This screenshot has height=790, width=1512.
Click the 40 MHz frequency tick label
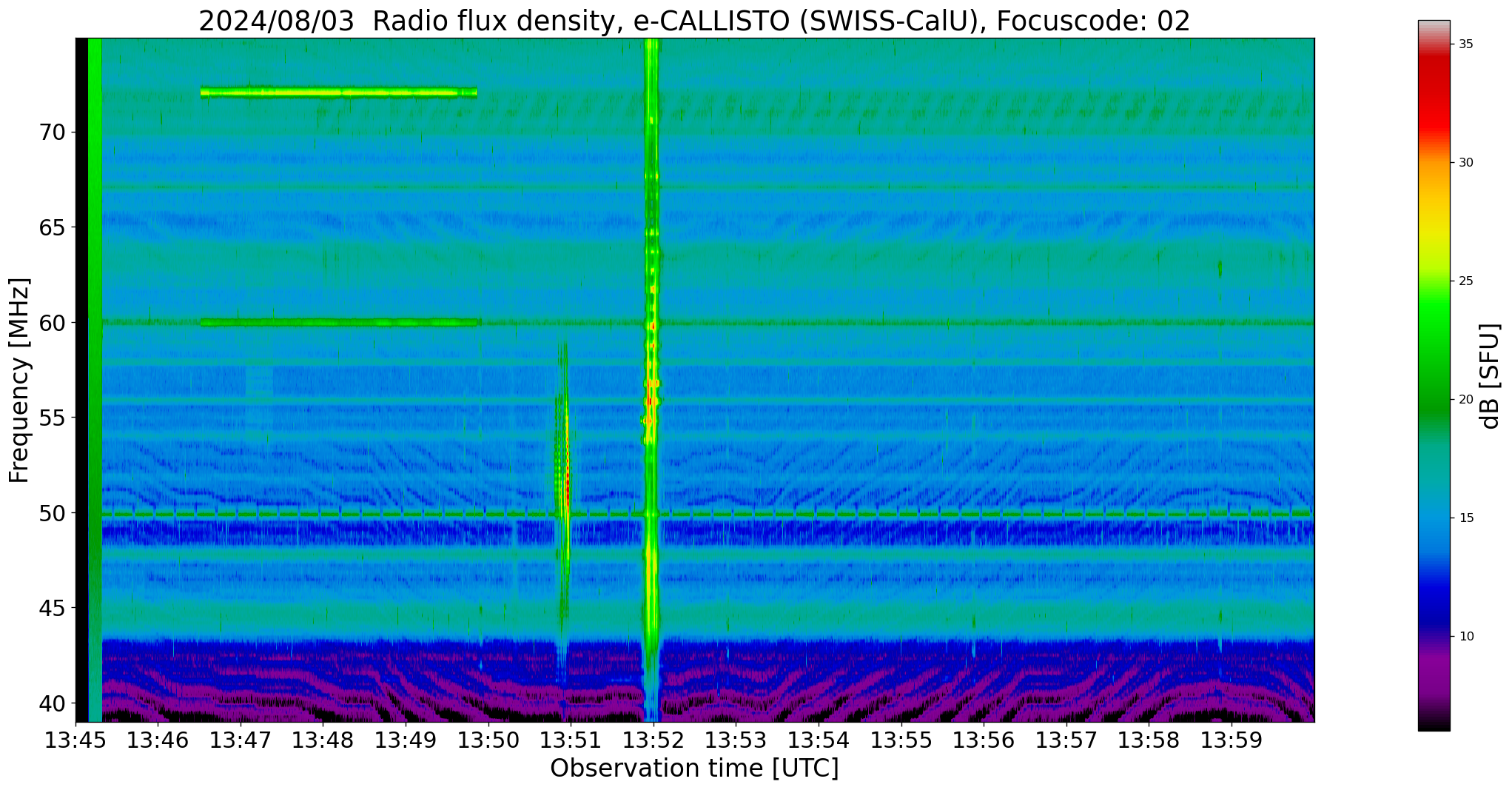coord(53,703)
